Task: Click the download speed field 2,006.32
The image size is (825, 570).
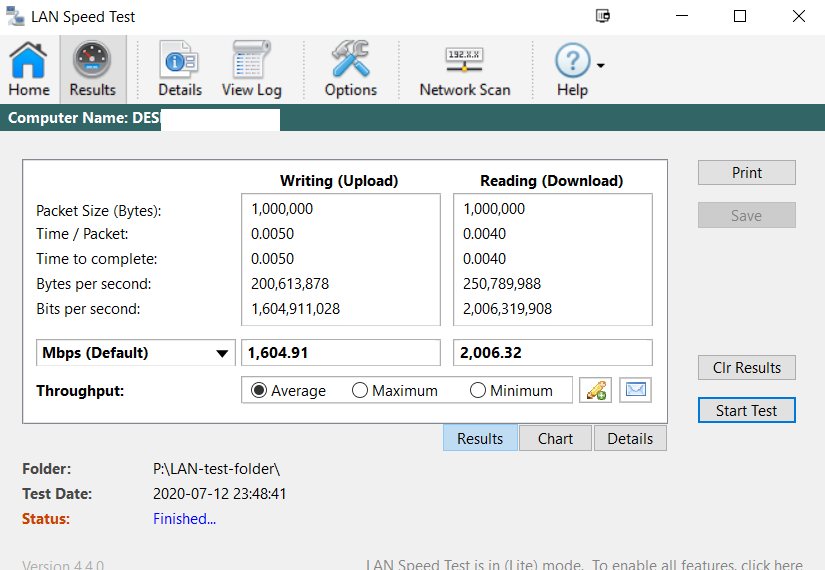Action: click(x=553, y=353)
